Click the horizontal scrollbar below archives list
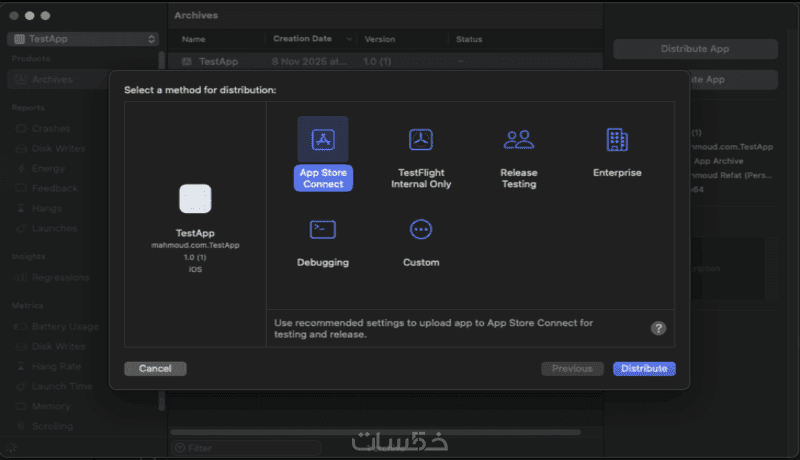 tap(376, 432)
